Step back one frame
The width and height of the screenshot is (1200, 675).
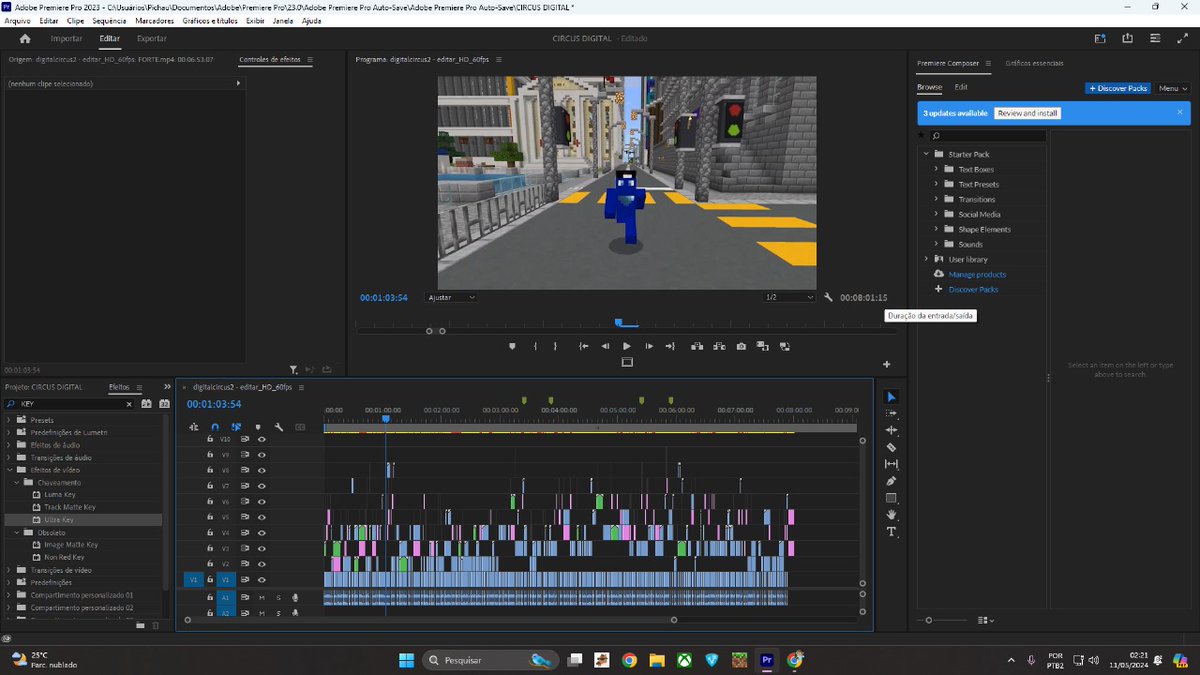[x=605, y=346]
